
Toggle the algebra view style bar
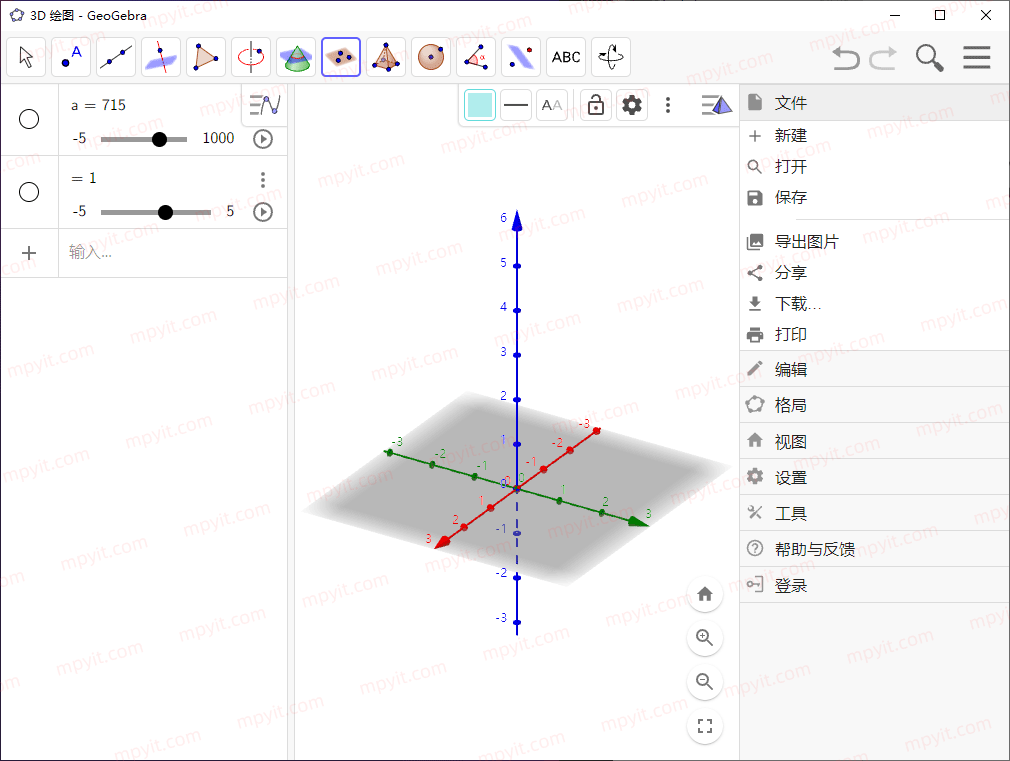264,104
